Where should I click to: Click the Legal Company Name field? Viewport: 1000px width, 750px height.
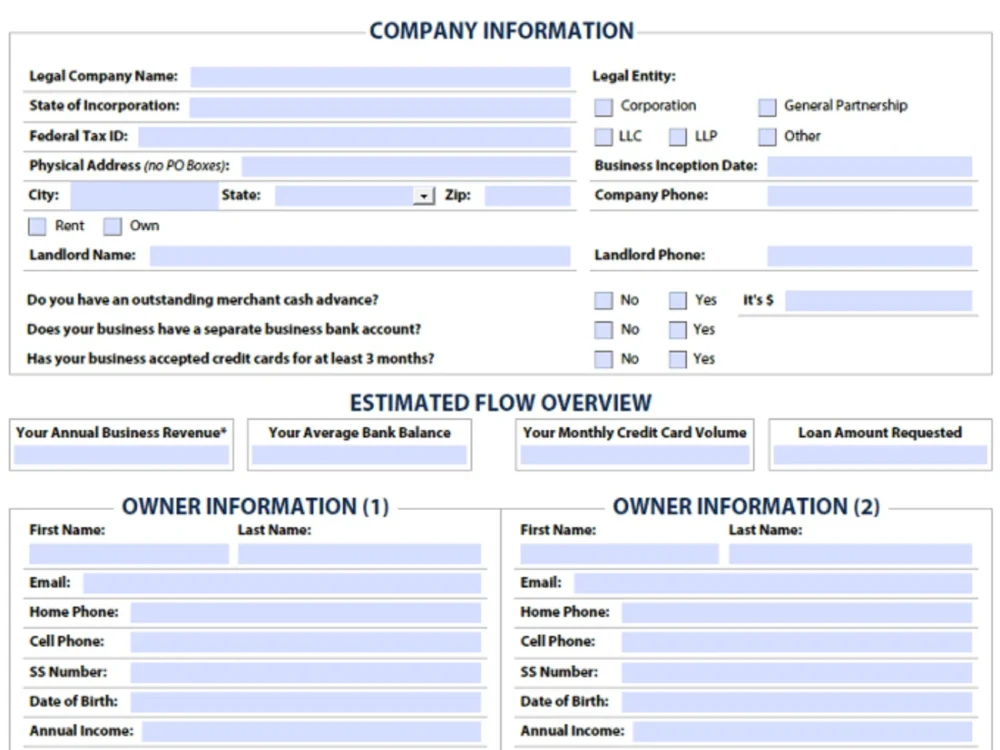(380, 77)
